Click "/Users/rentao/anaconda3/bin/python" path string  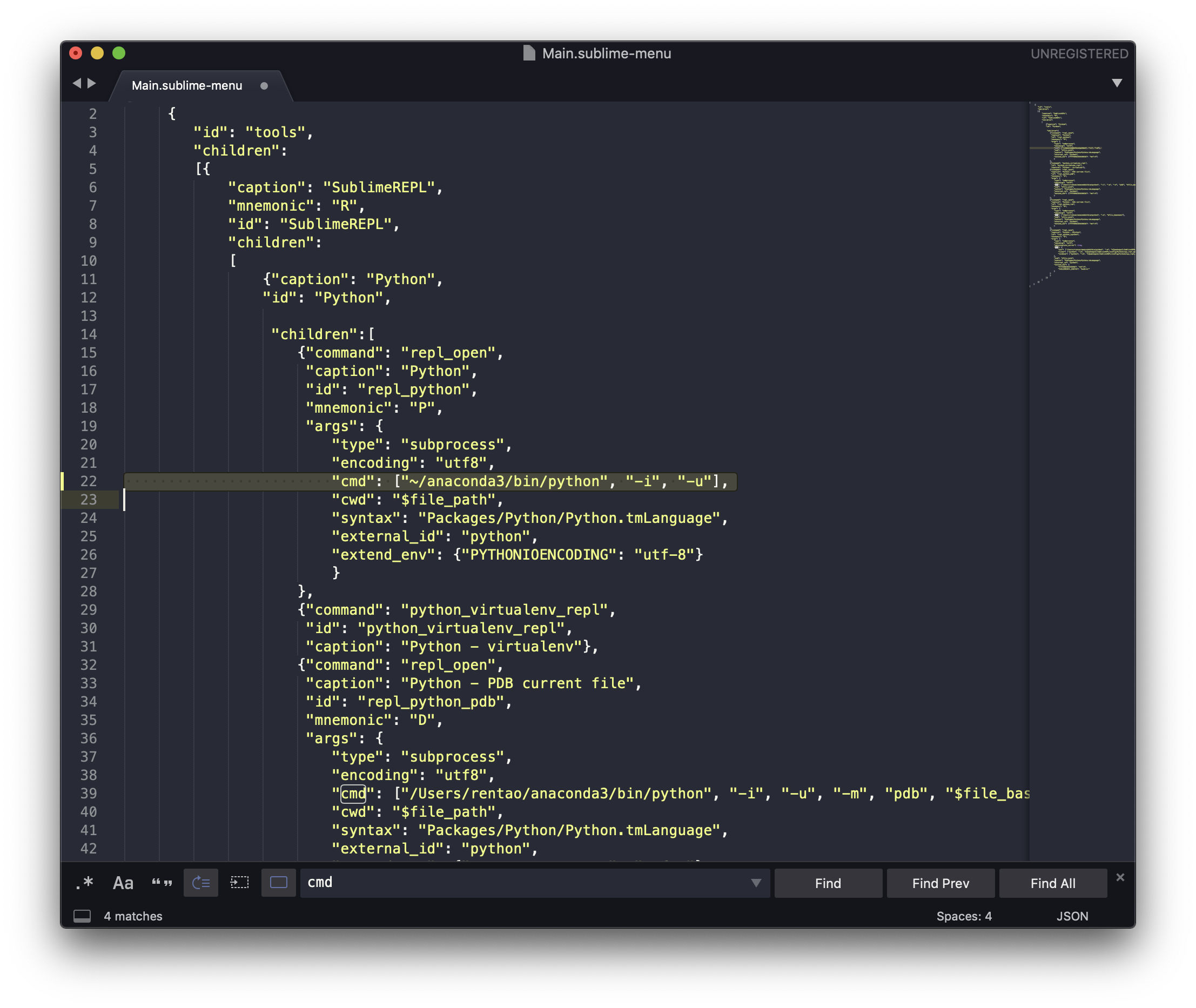556,793
